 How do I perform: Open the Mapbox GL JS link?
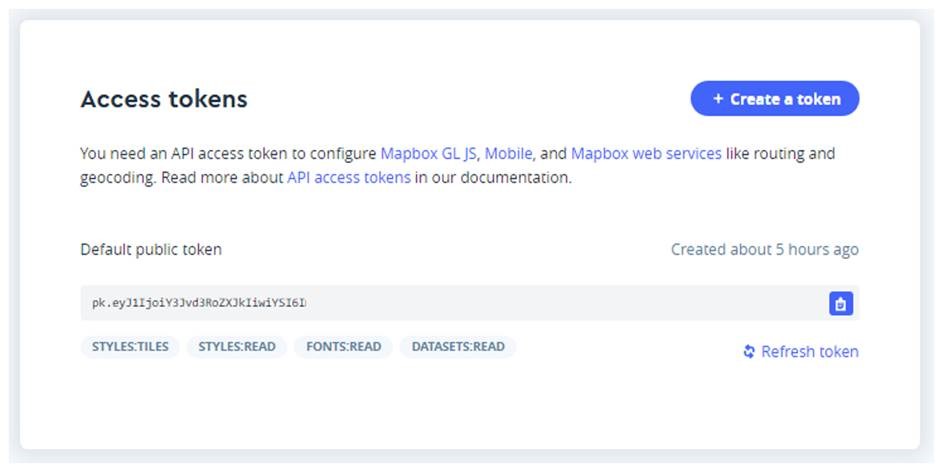428,154
